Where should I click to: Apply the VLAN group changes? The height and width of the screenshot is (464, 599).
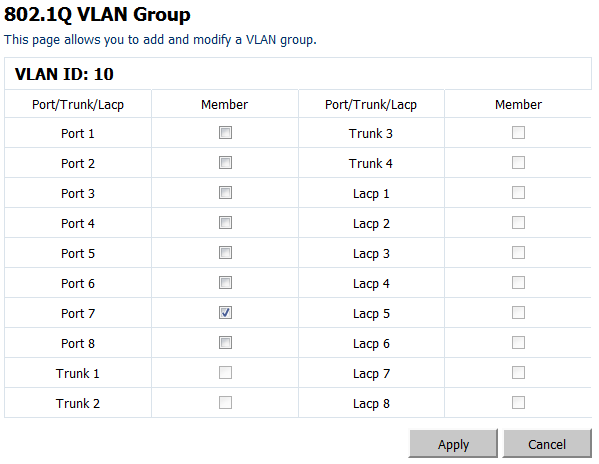point(453,444)
